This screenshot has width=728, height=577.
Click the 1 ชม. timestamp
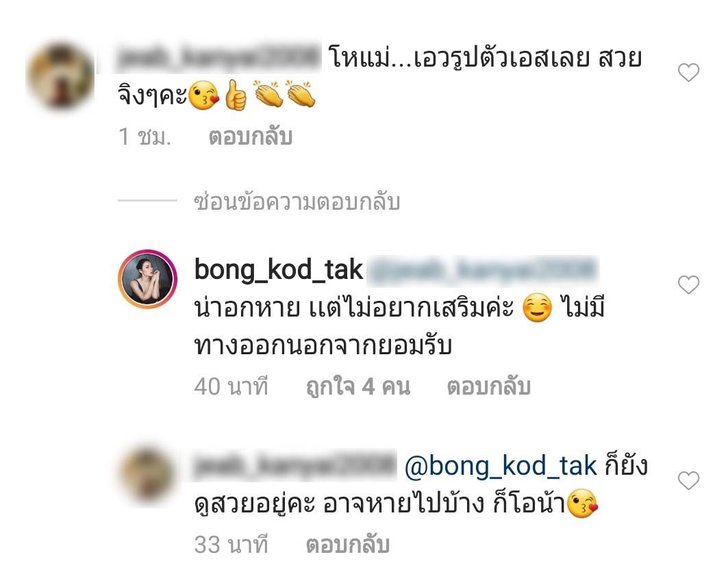[x=145, y=137]
